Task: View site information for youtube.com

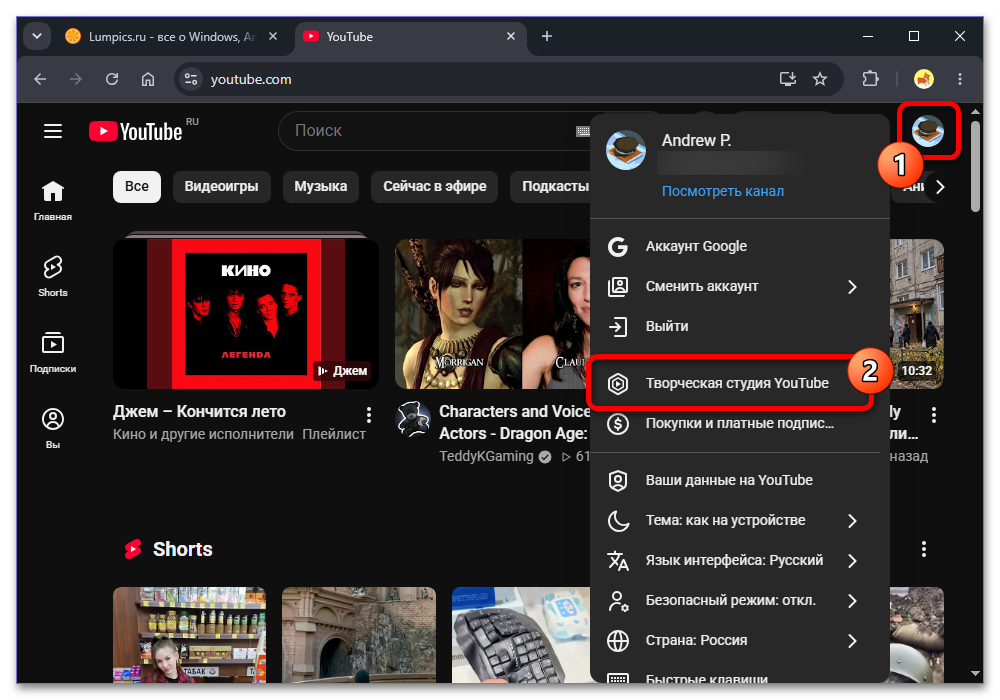Action: pos(191,79)
